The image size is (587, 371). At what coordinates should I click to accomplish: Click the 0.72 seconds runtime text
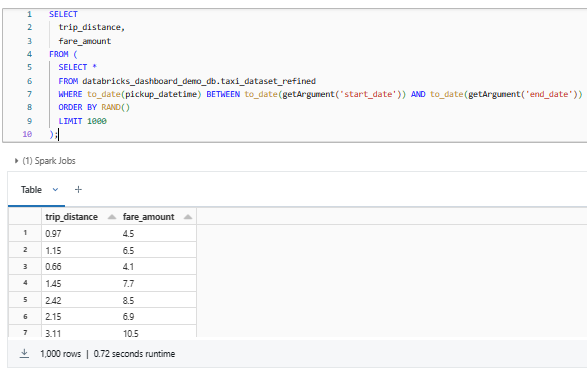click(134, 354)
